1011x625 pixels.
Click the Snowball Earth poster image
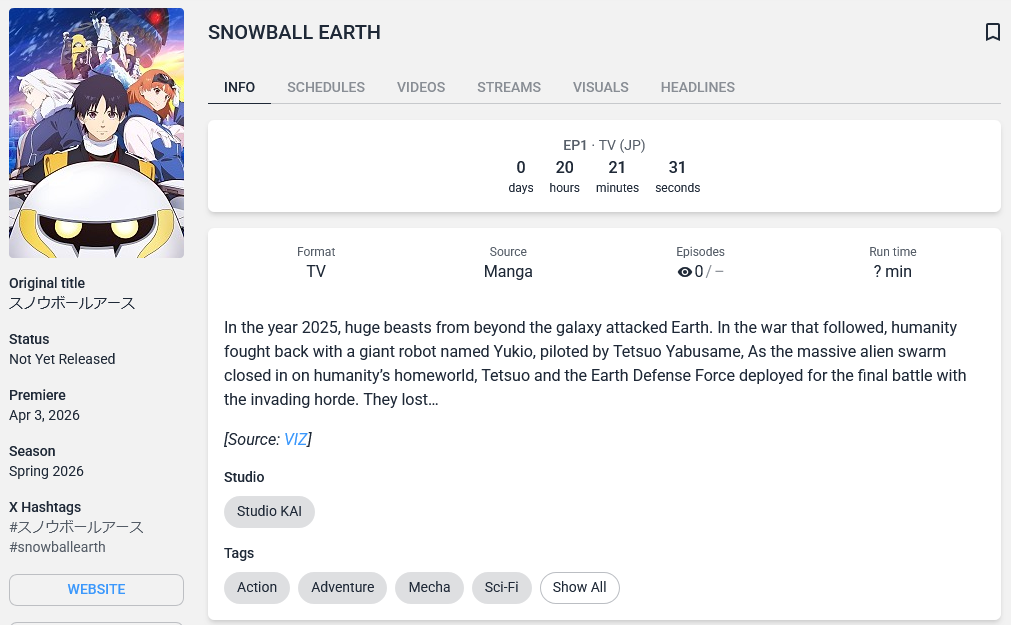(x=96, y=133)
